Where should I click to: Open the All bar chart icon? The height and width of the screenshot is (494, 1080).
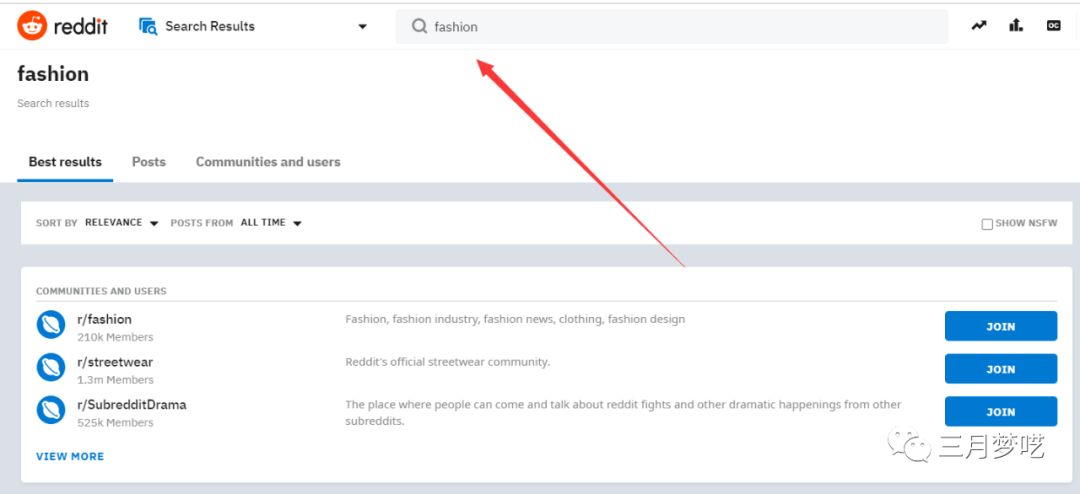click(1016, 26)
